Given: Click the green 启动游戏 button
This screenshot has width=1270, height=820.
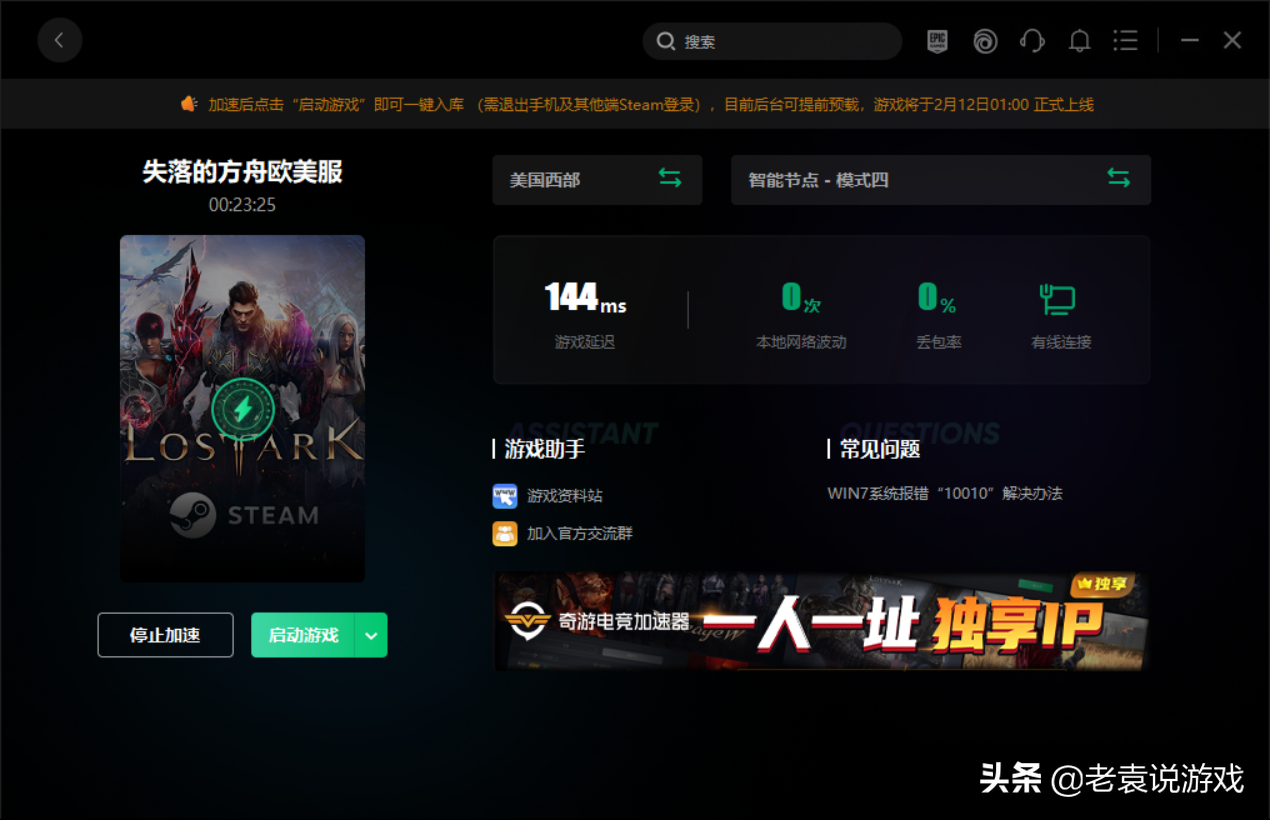Looking at the screenshot, I should click(303, 635).
